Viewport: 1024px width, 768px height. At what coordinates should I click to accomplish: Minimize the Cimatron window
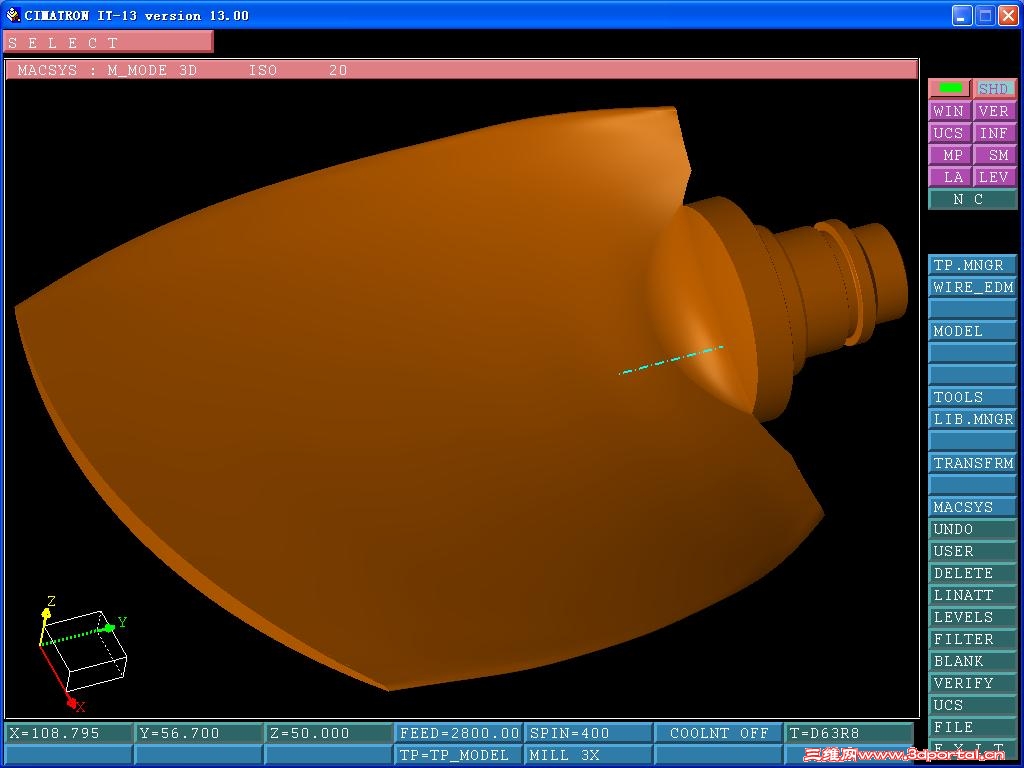[x=962, y=15]
